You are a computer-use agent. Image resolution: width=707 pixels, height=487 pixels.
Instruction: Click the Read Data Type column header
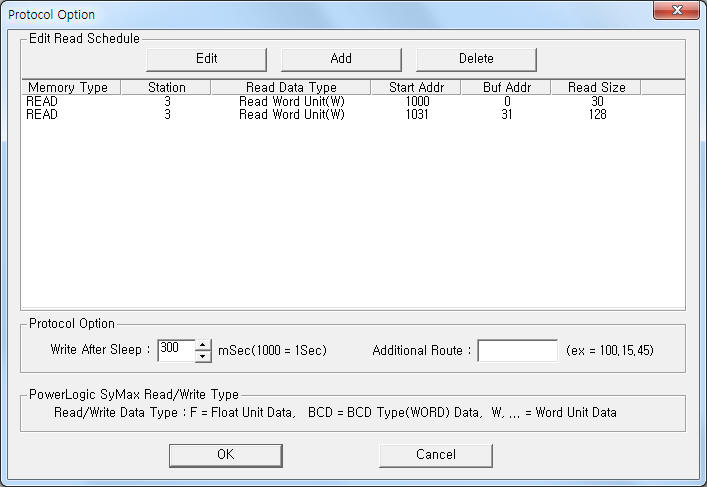[x=291, y=88]
